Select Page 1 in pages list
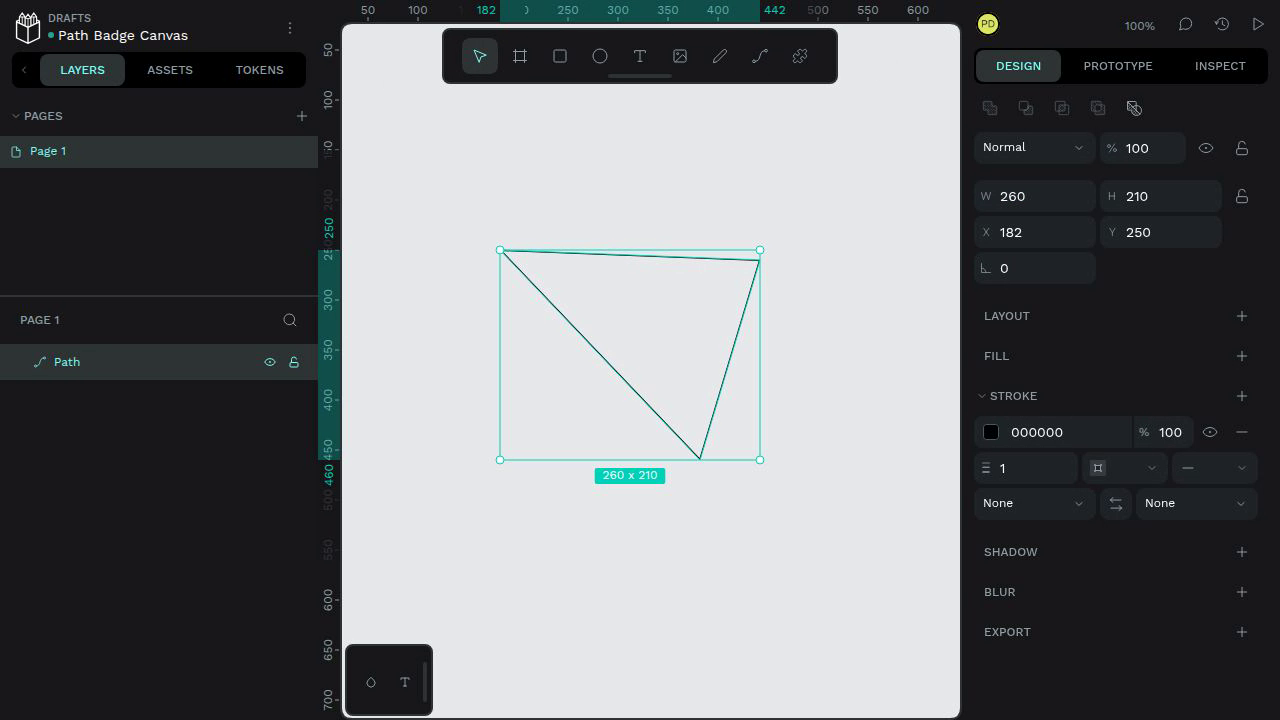This screenshot has width=1280, height=720. (159, 152)
